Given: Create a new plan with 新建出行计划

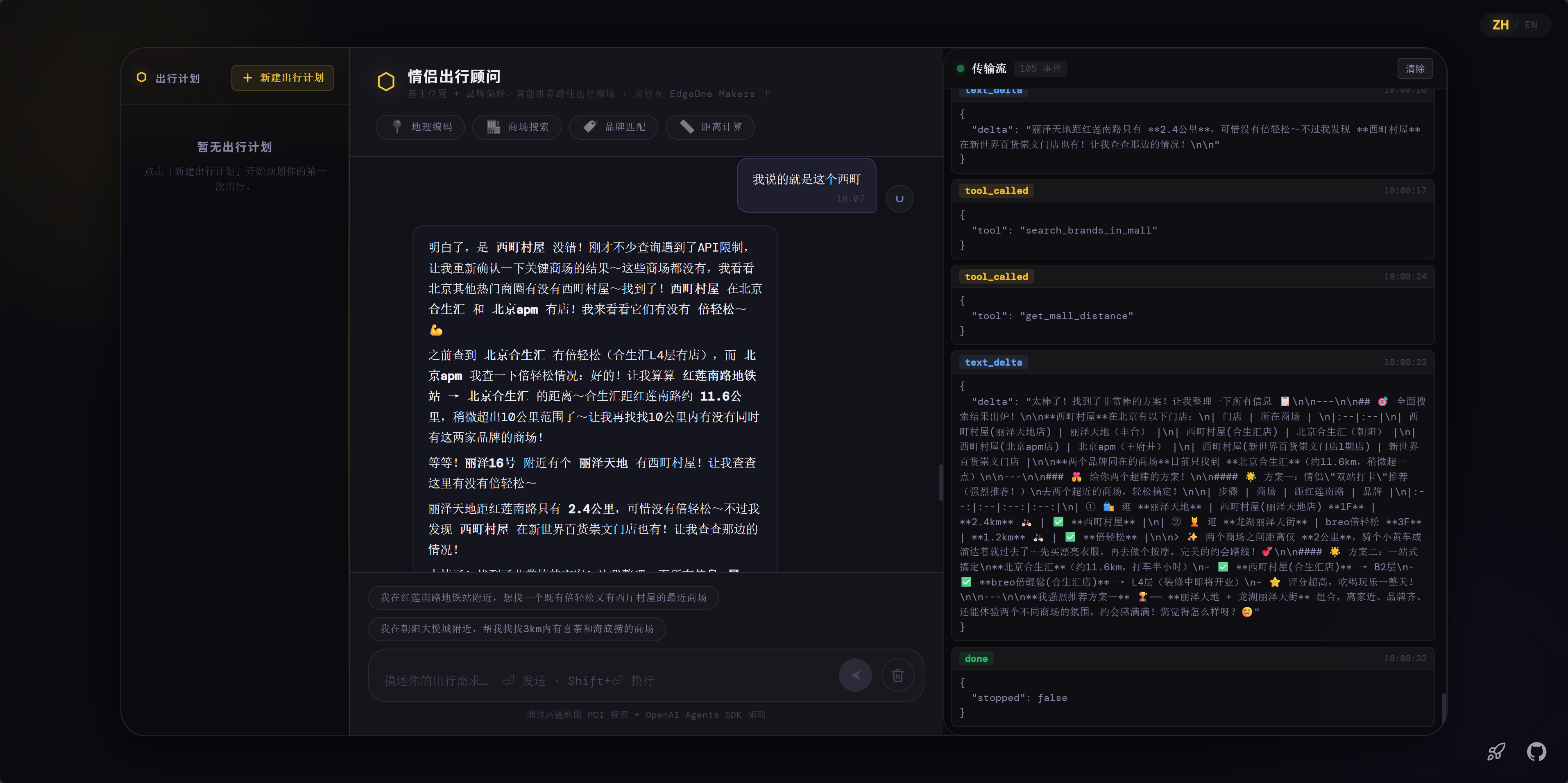Looking at the screenshot, I should [x=283, y=77].
